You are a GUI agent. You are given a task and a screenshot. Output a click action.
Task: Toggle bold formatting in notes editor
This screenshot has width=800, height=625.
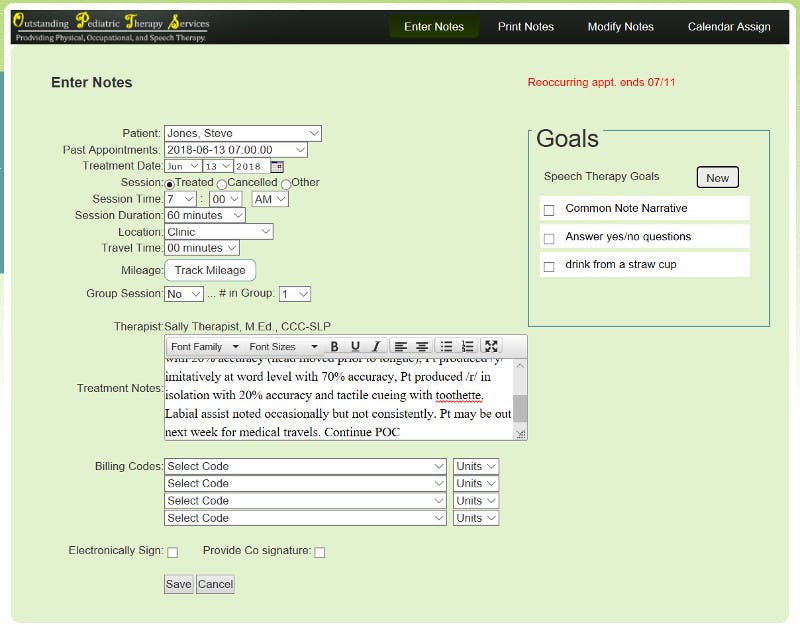(334, 346)
